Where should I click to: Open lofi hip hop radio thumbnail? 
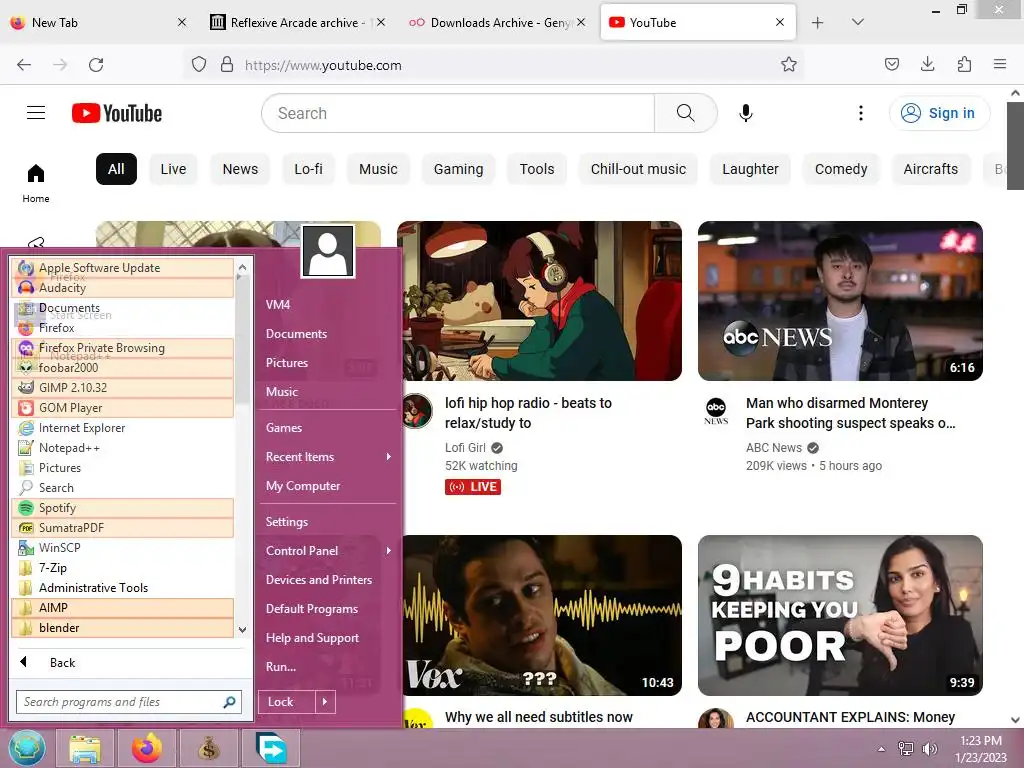tap(539, 301)
